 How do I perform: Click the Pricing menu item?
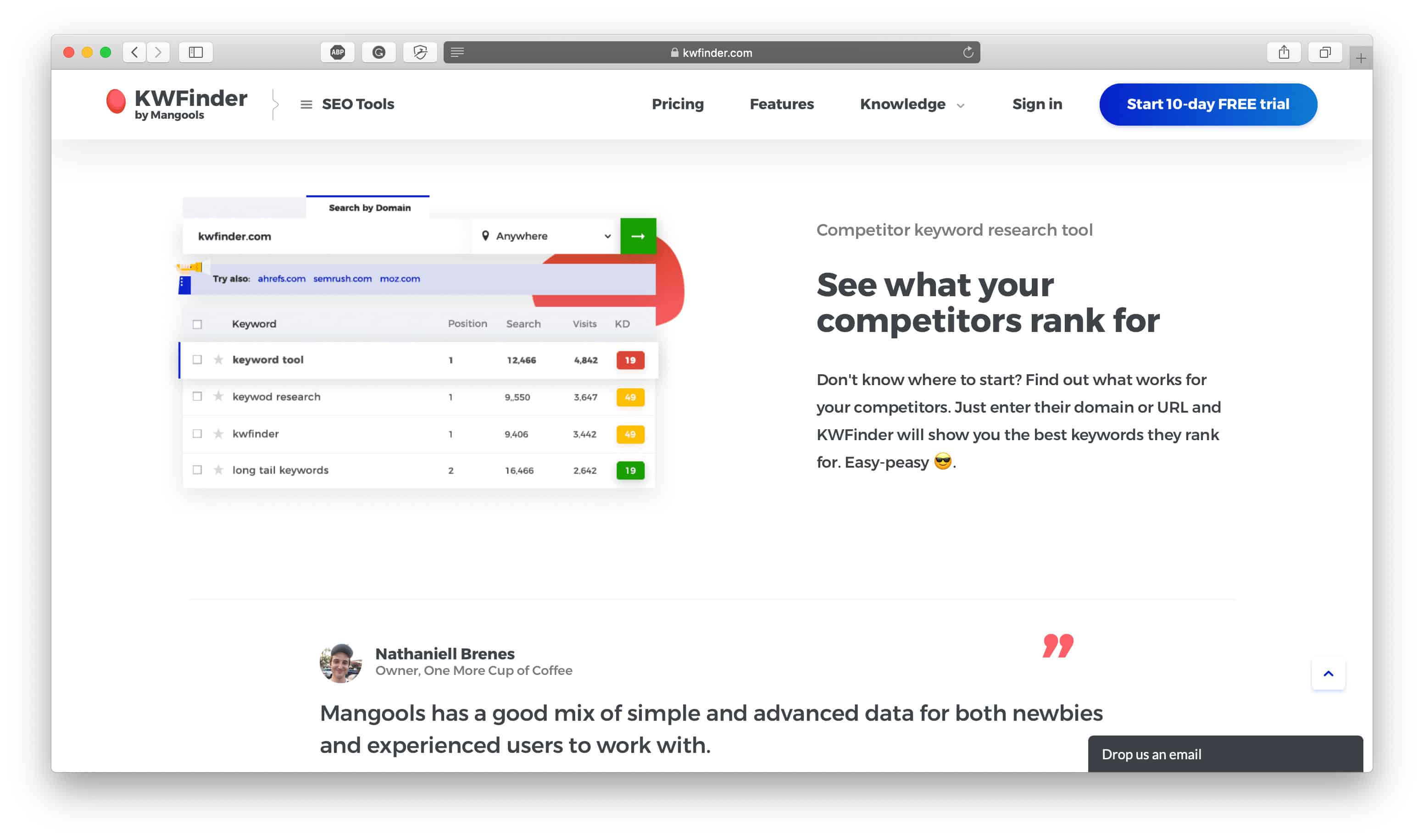coord(678,104)
